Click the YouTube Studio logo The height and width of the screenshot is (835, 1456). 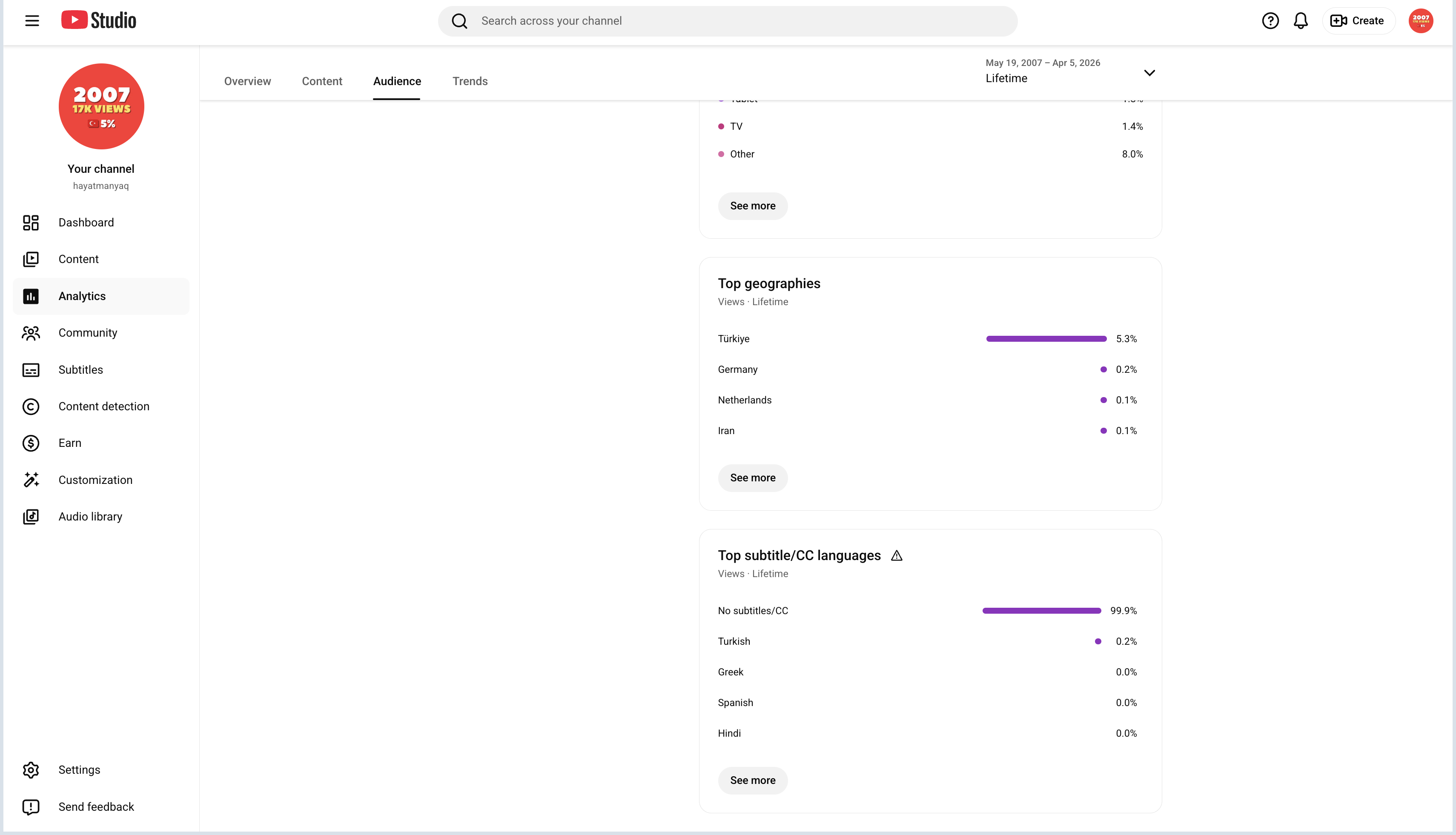point(99,21)
